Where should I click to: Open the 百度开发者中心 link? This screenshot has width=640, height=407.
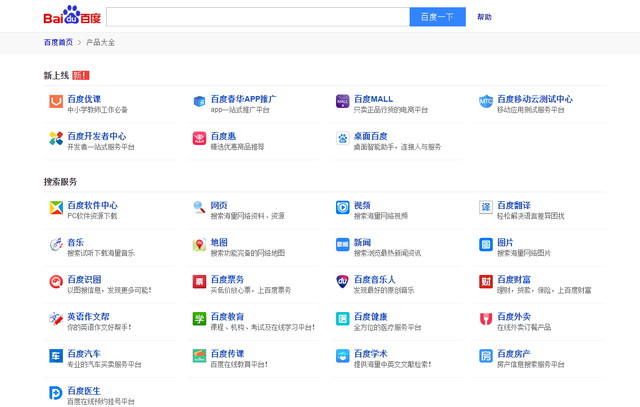coord(97,136)
